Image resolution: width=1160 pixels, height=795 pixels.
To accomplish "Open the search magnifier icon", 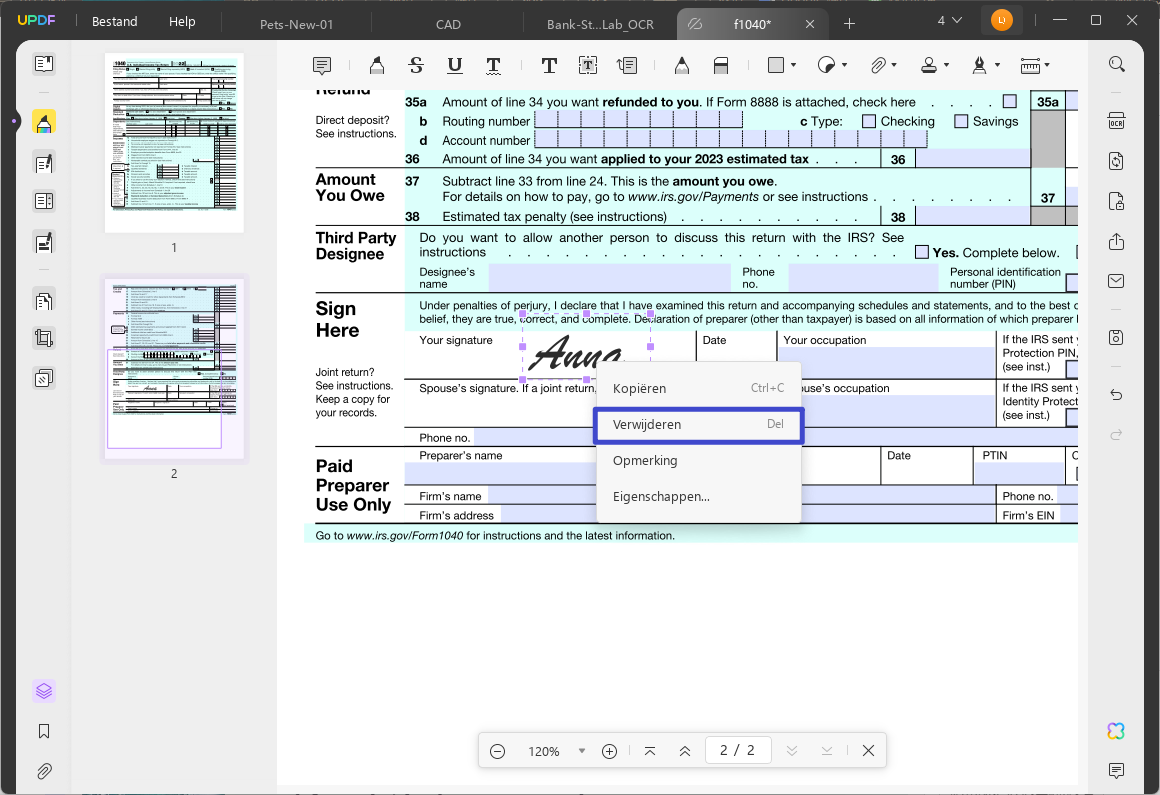I will pyautogui.click(x=1116, y=64).
